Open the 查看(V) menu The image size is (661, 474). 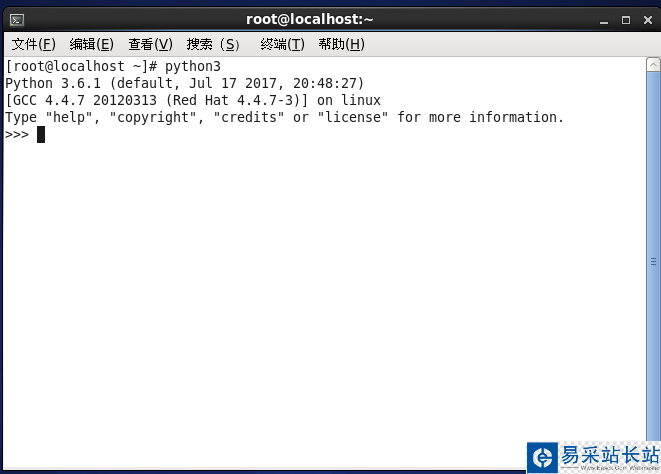tap(150, 44)
